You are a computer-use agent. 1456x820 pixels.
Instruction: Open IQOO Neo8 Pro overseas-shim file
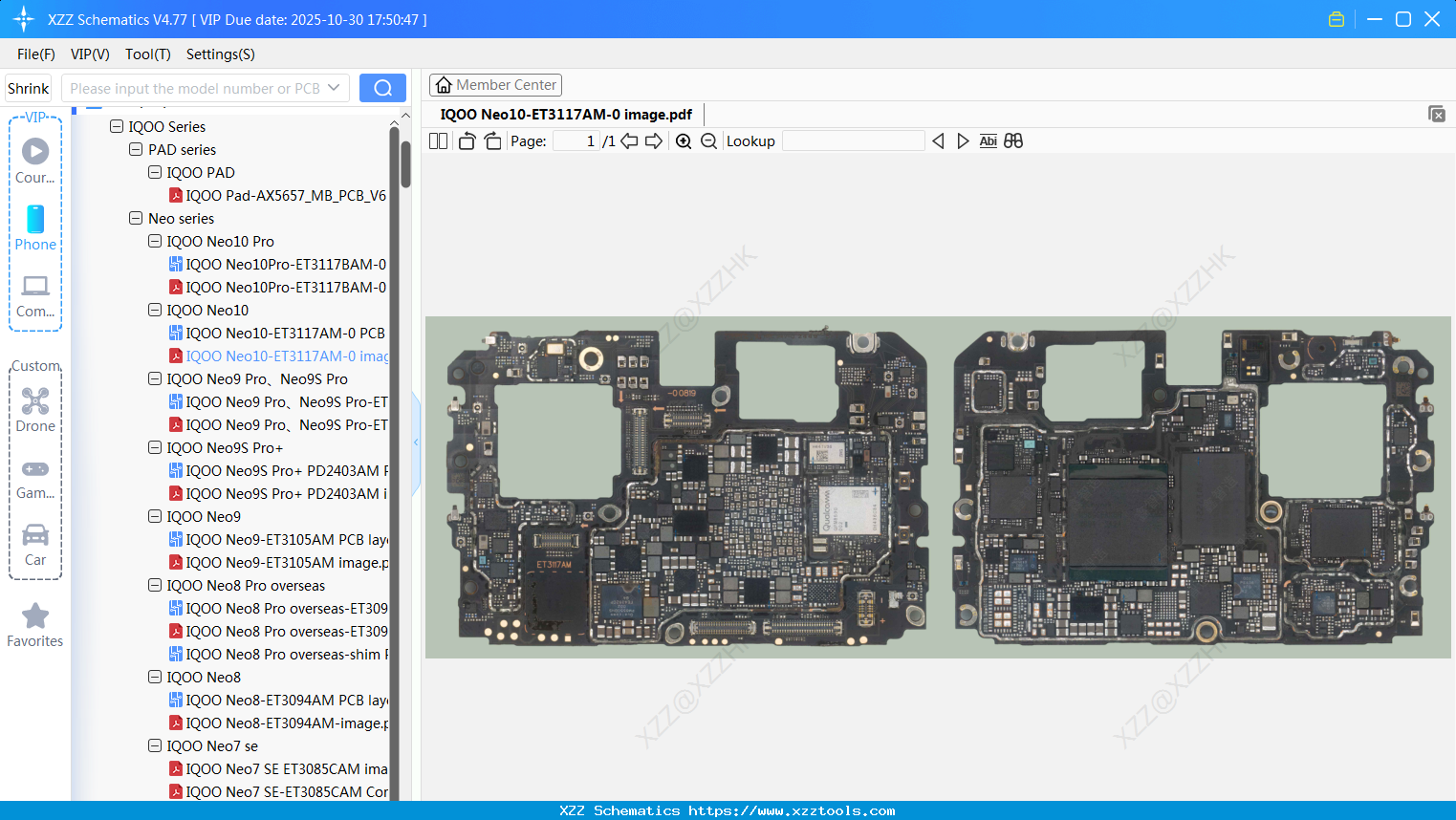[279, 654]
